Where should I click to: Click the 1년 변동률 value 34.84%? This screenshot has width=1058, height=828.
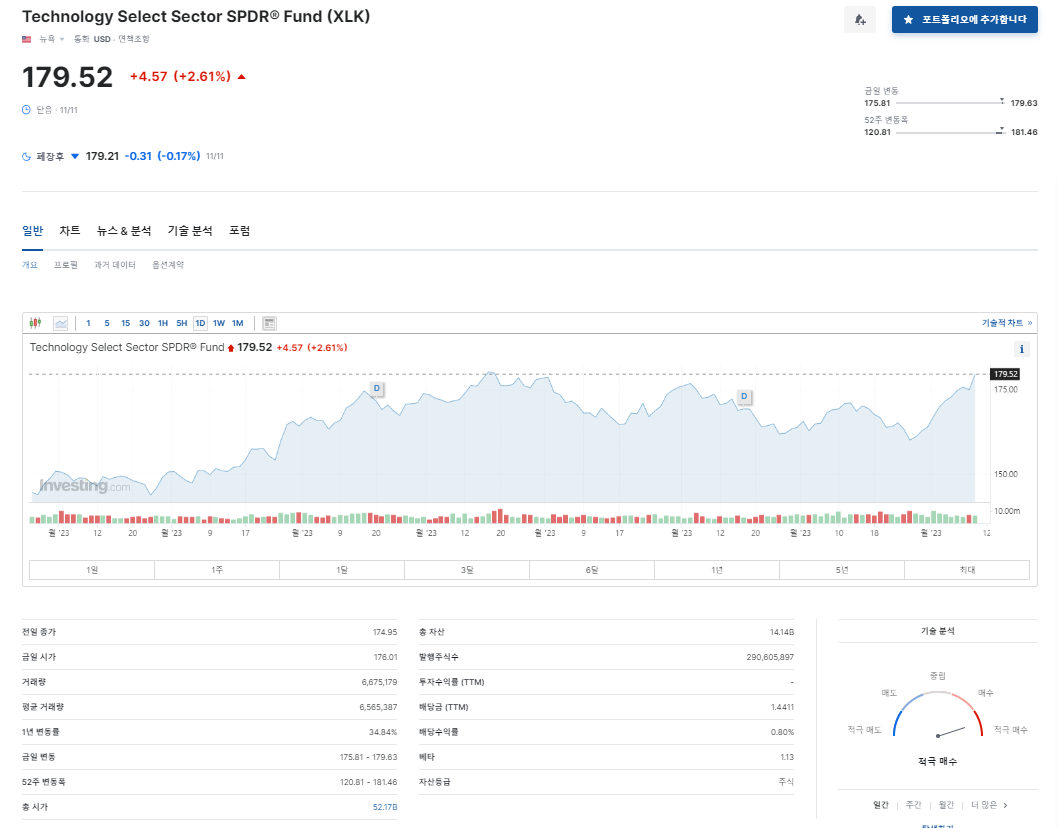pyautogui.click(x=383, y=732)
